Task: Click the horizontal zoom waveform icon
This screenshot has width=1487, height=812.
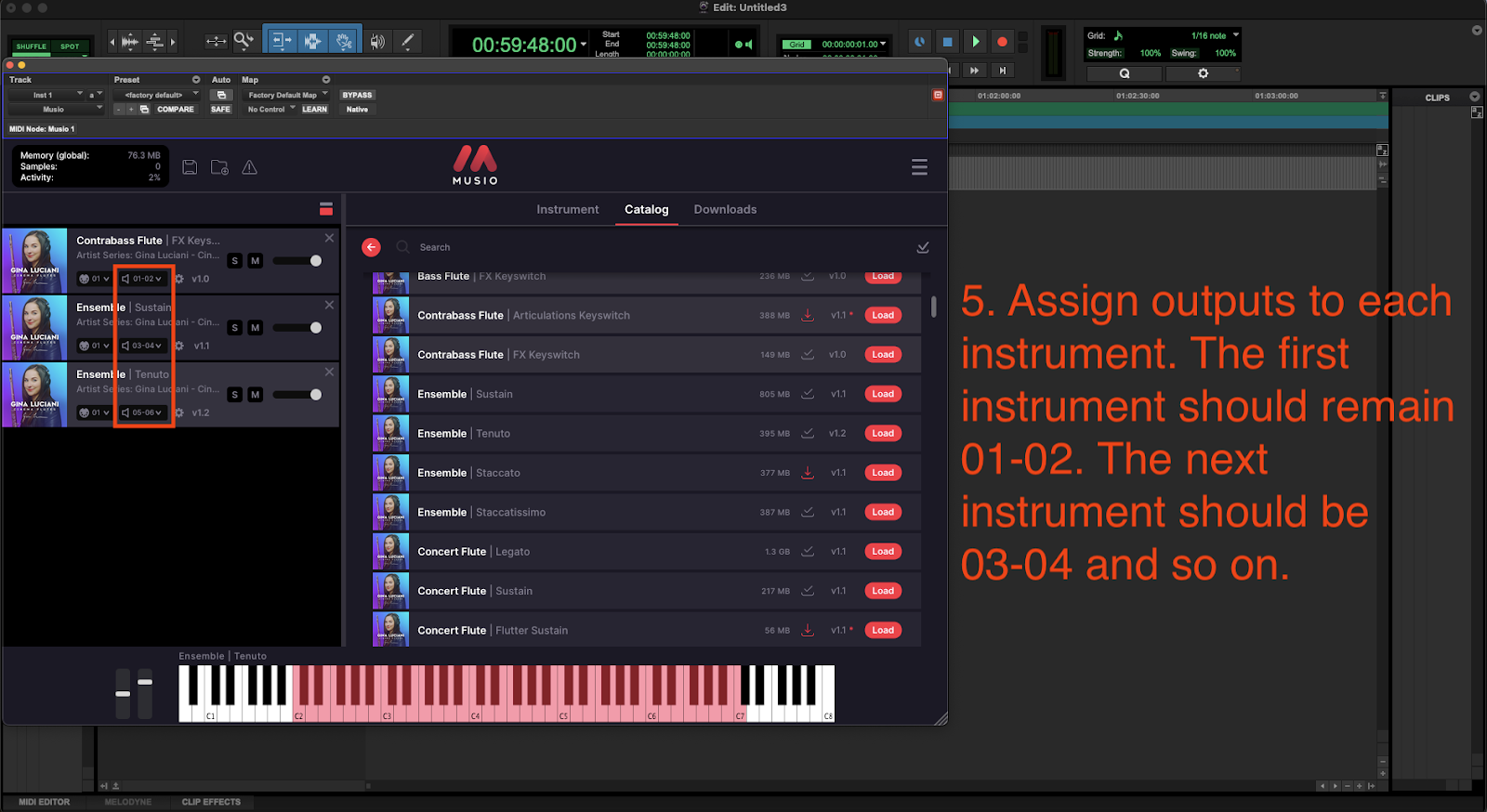Action: (x=130, y=42)
